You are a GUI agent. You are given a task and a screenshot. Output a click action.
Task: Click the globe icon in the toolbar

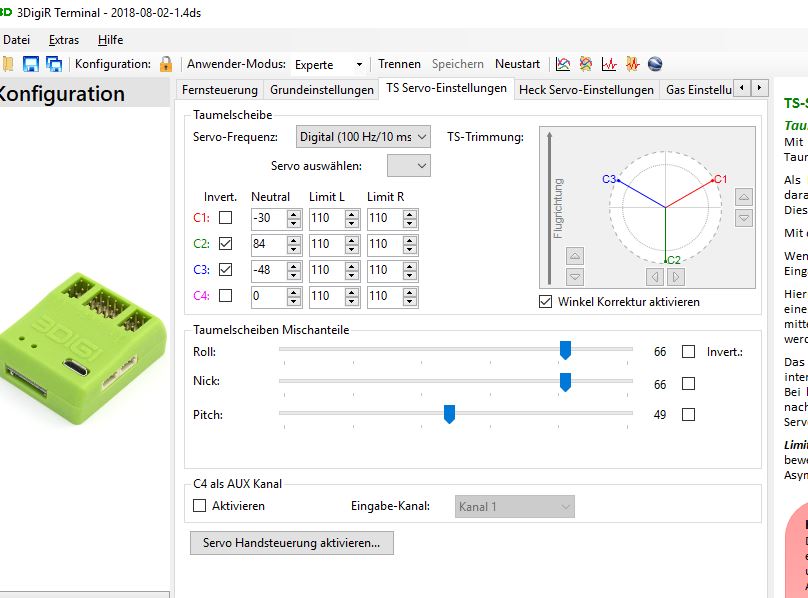click(655, 64)
